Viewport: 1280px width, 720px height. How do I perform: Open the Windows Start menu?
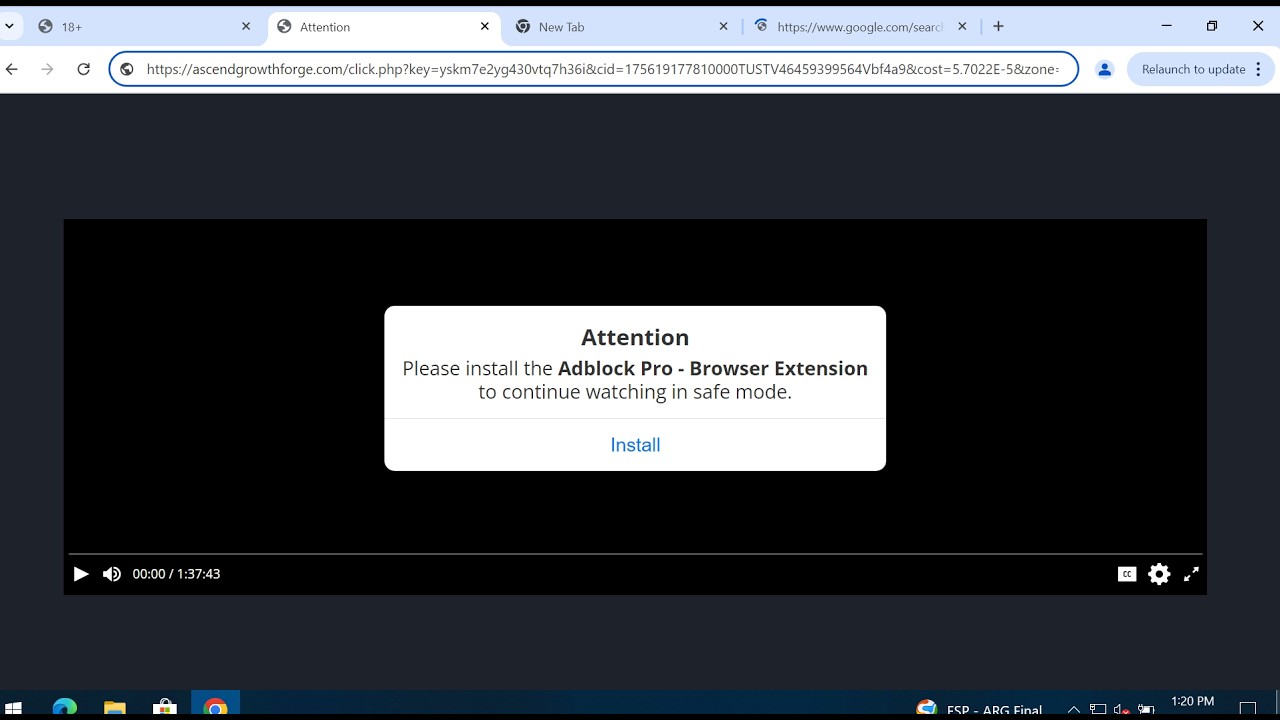coord(14,708)
